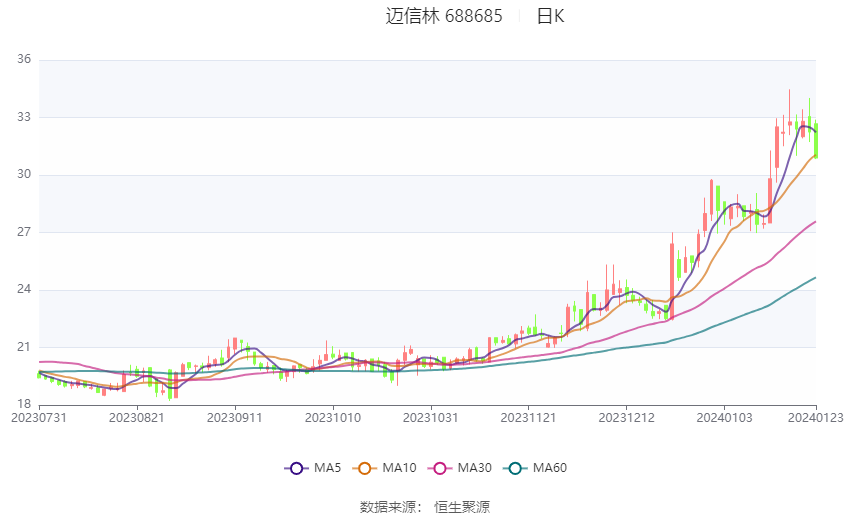Click x-axis date label 20240103
The image size is (850, 517).
click(724, 418)
